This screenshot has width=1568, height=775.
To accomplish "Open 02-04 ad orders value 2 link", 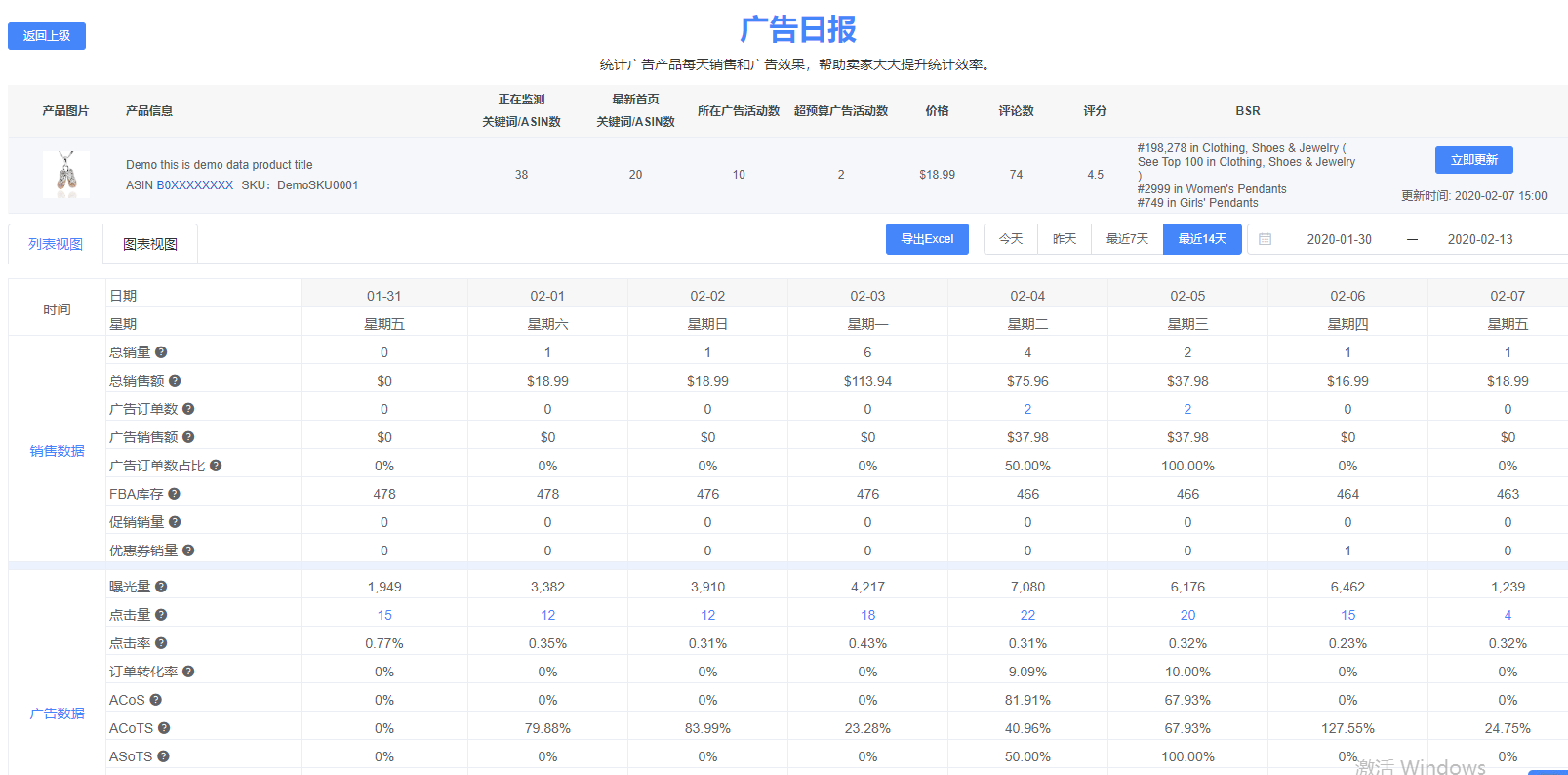I will (1027, 409).
